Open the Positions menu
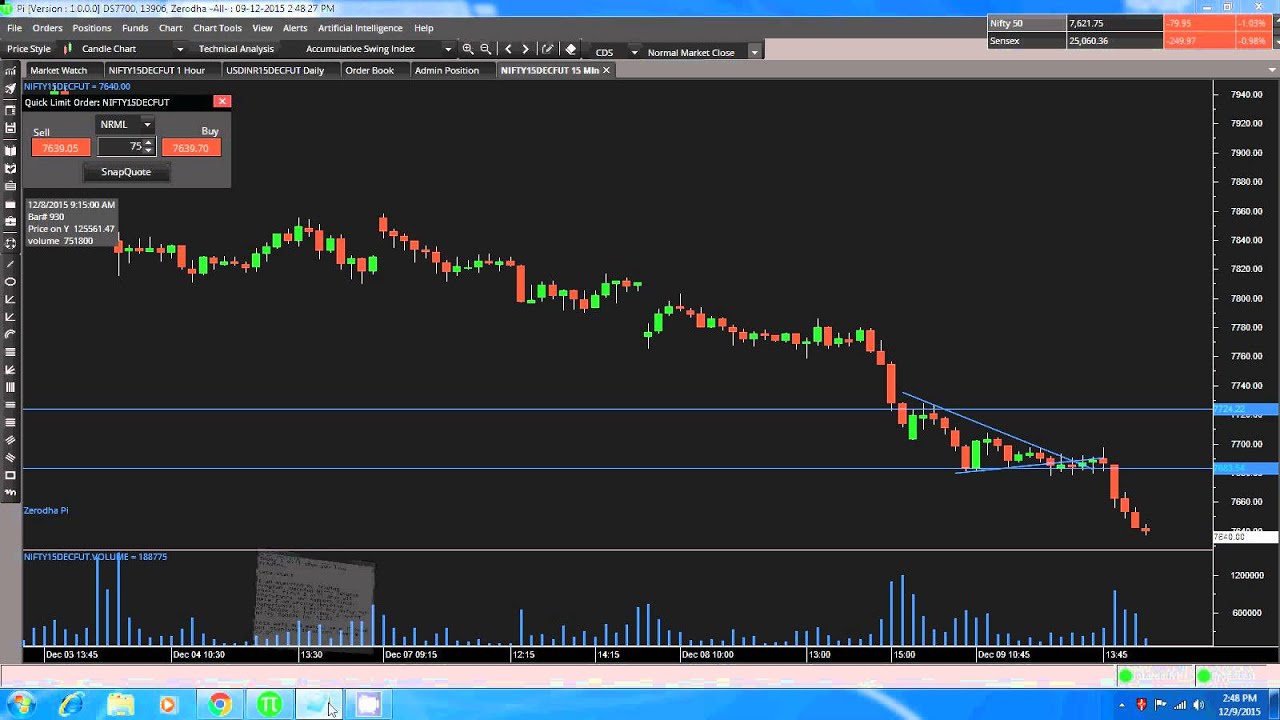The image size is (1280, 720). pos(92,28)
